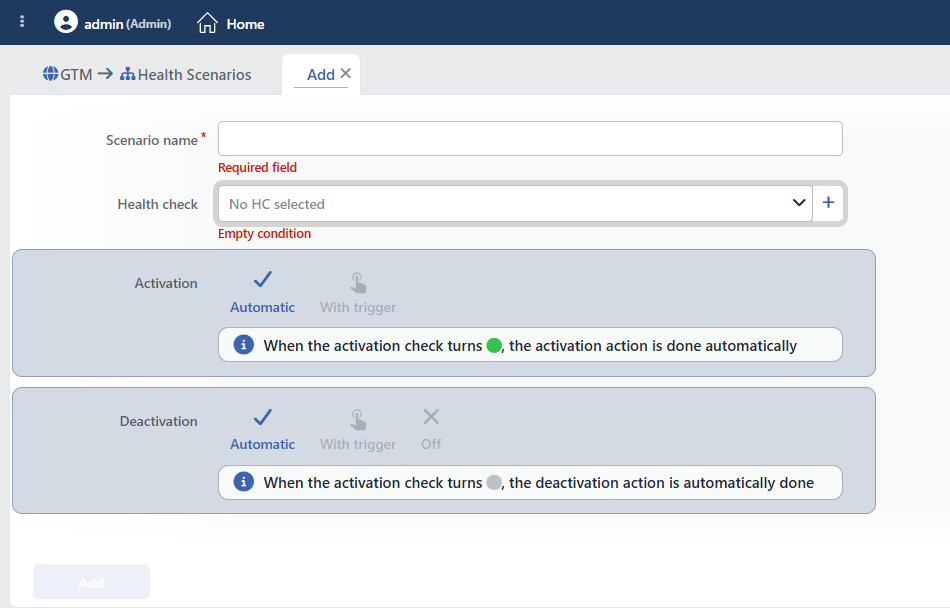Image resolution: width=950 pixels, height=608 pixels.
Task: Click the gray status dot in Deactivation message
Action: (494, 482)
